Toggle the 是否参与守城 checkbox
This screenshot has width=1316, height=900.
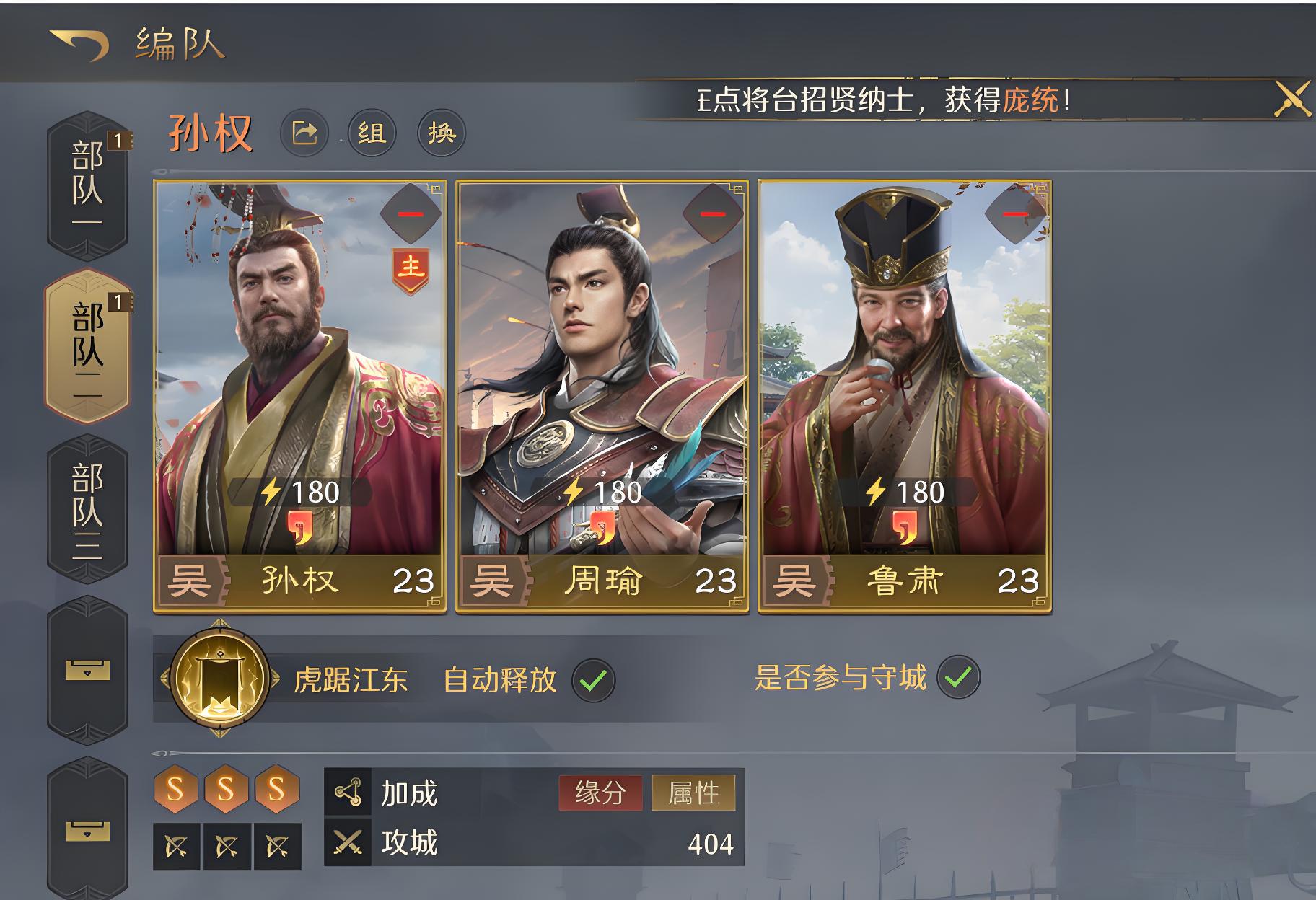pos(959,677)
